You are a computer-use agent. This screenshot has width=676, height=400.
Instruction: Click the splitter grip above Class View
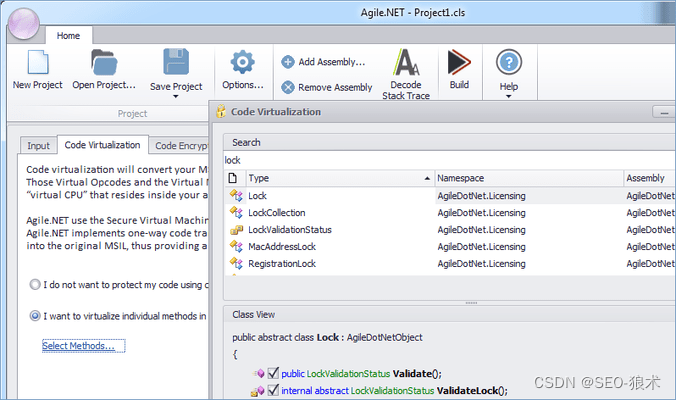pyautogui.click(x=471, y=303)
